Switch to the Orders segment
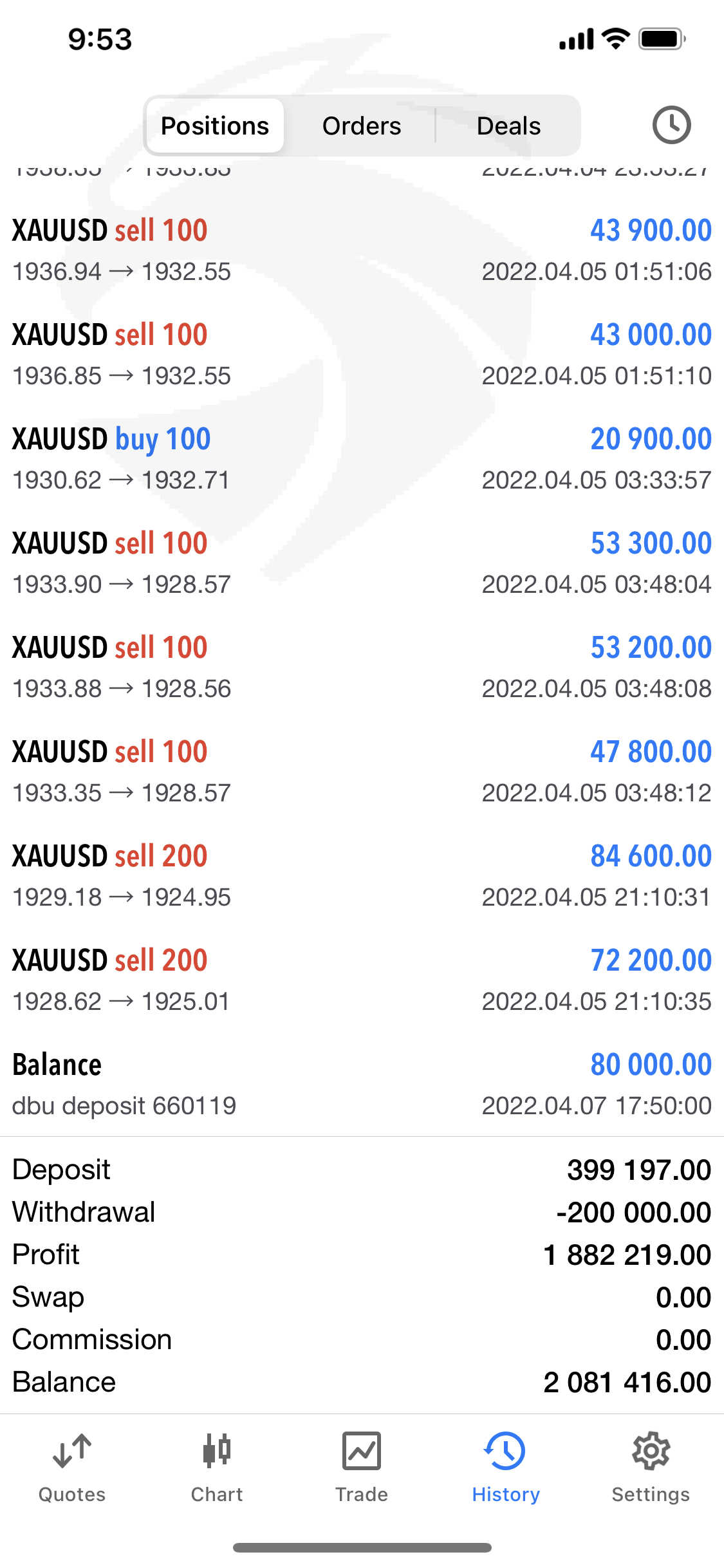The image size is (724, 1568). 362,126
